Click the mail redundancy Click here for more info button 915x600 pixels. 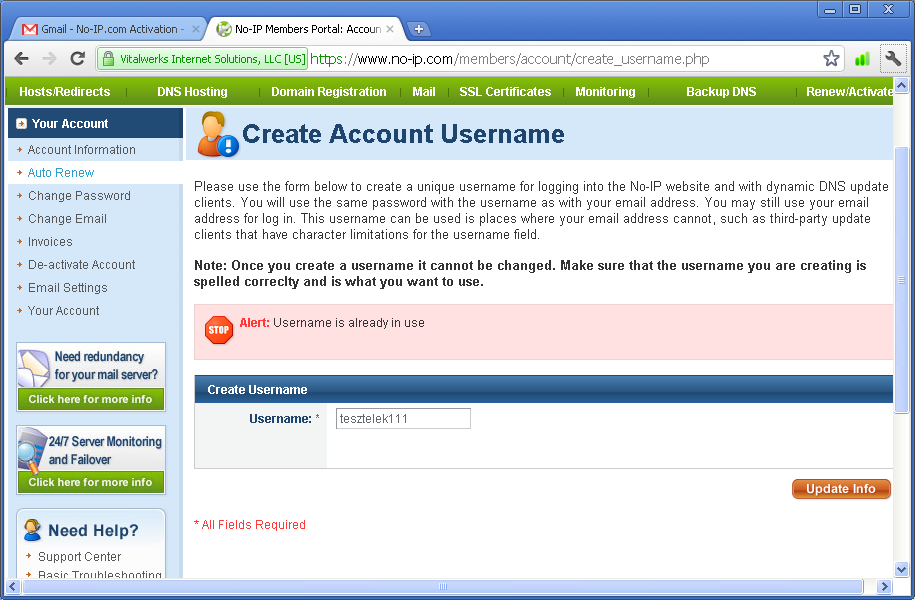90,399
